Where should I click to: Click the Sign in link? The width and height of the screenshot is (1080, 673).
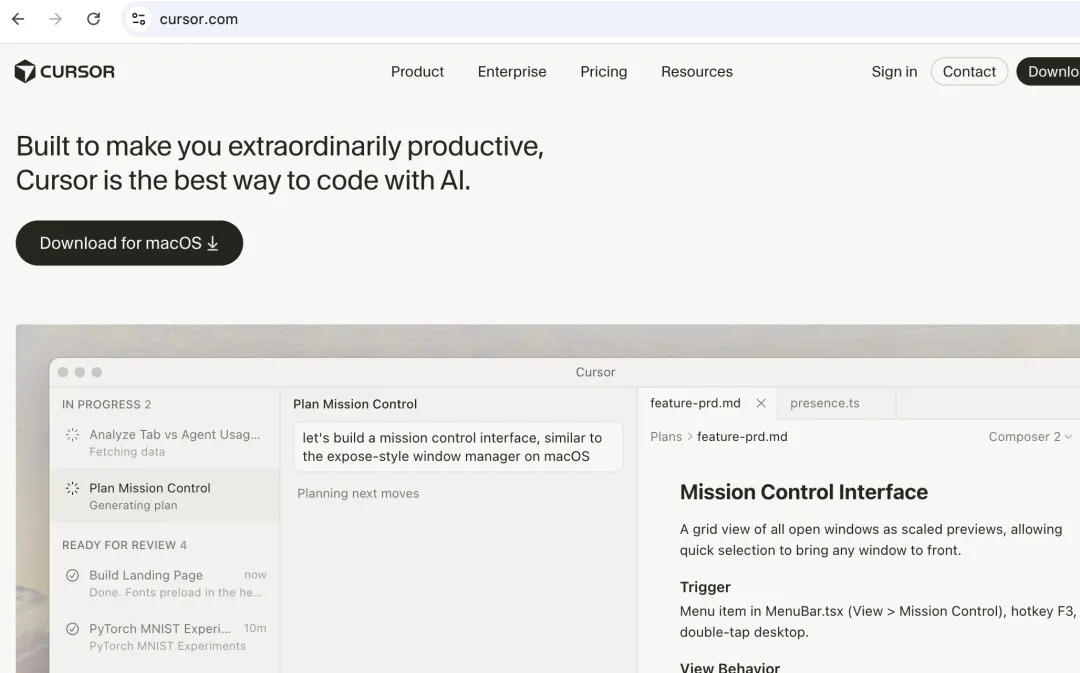(x=894, y=72)
